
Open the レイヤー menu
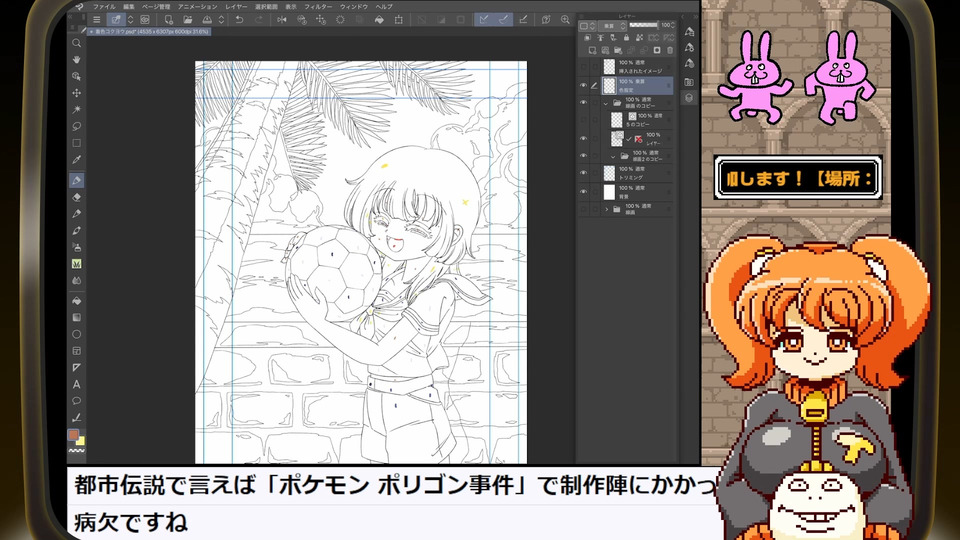[x=236, y=6]
